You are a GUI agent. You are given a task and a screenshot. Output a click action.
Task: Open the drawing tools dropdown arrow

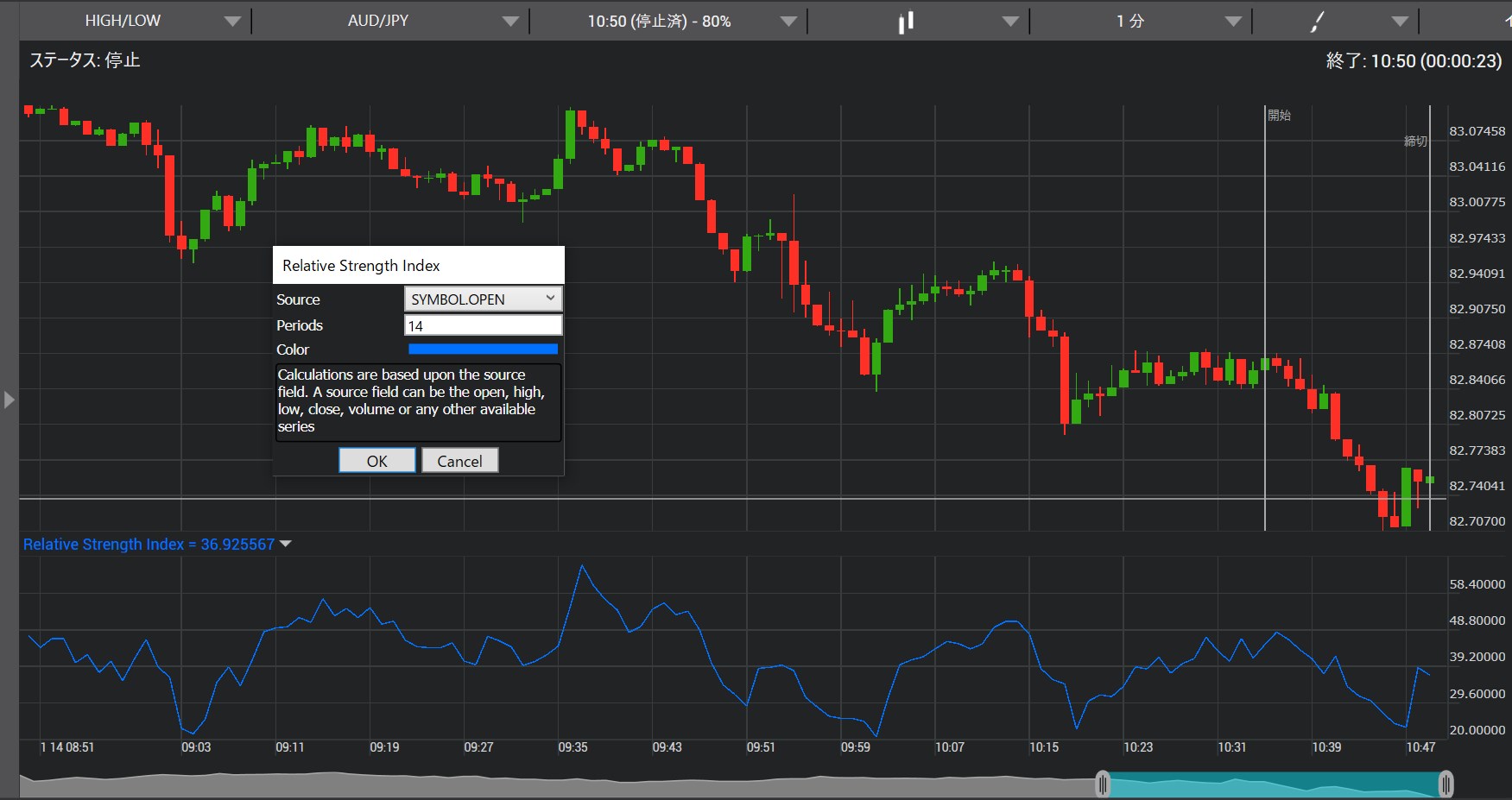[1400, 22]
